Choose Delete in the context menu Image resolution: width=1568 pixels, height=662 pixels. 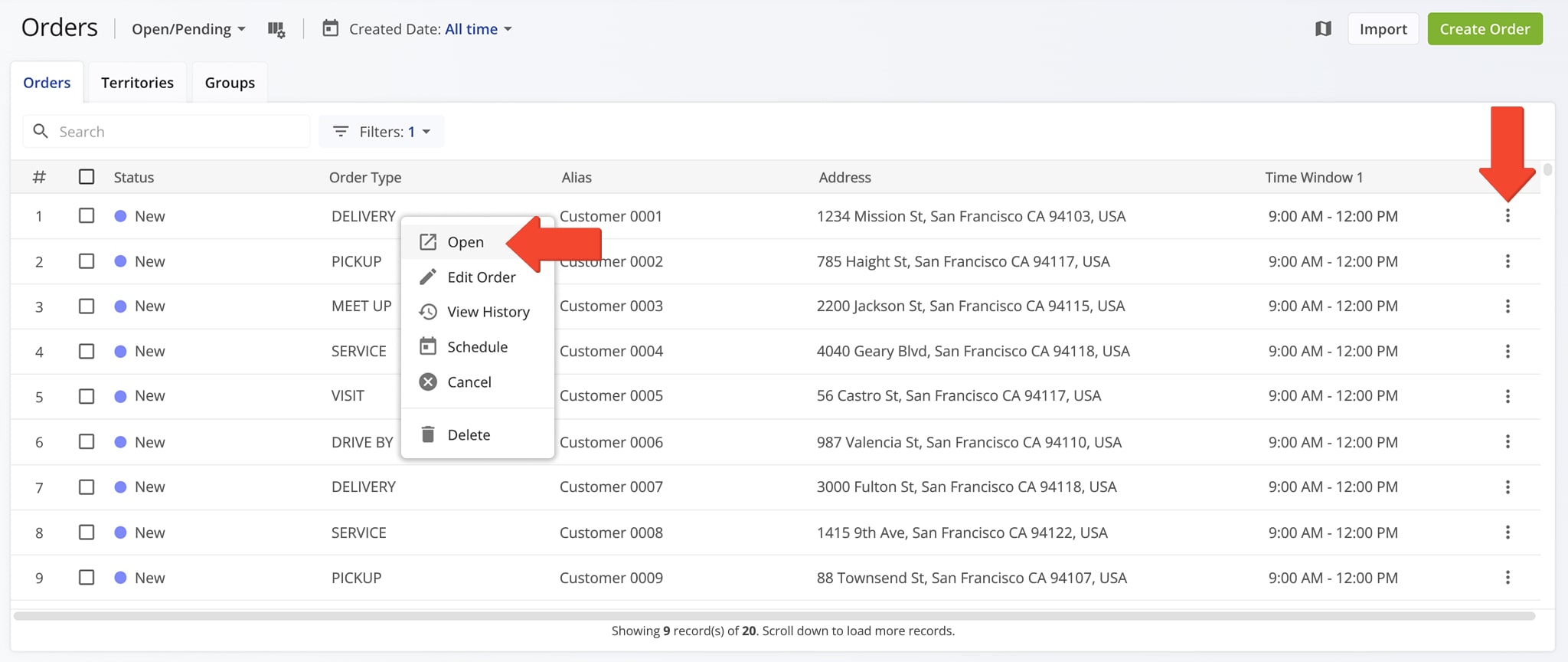477,434
